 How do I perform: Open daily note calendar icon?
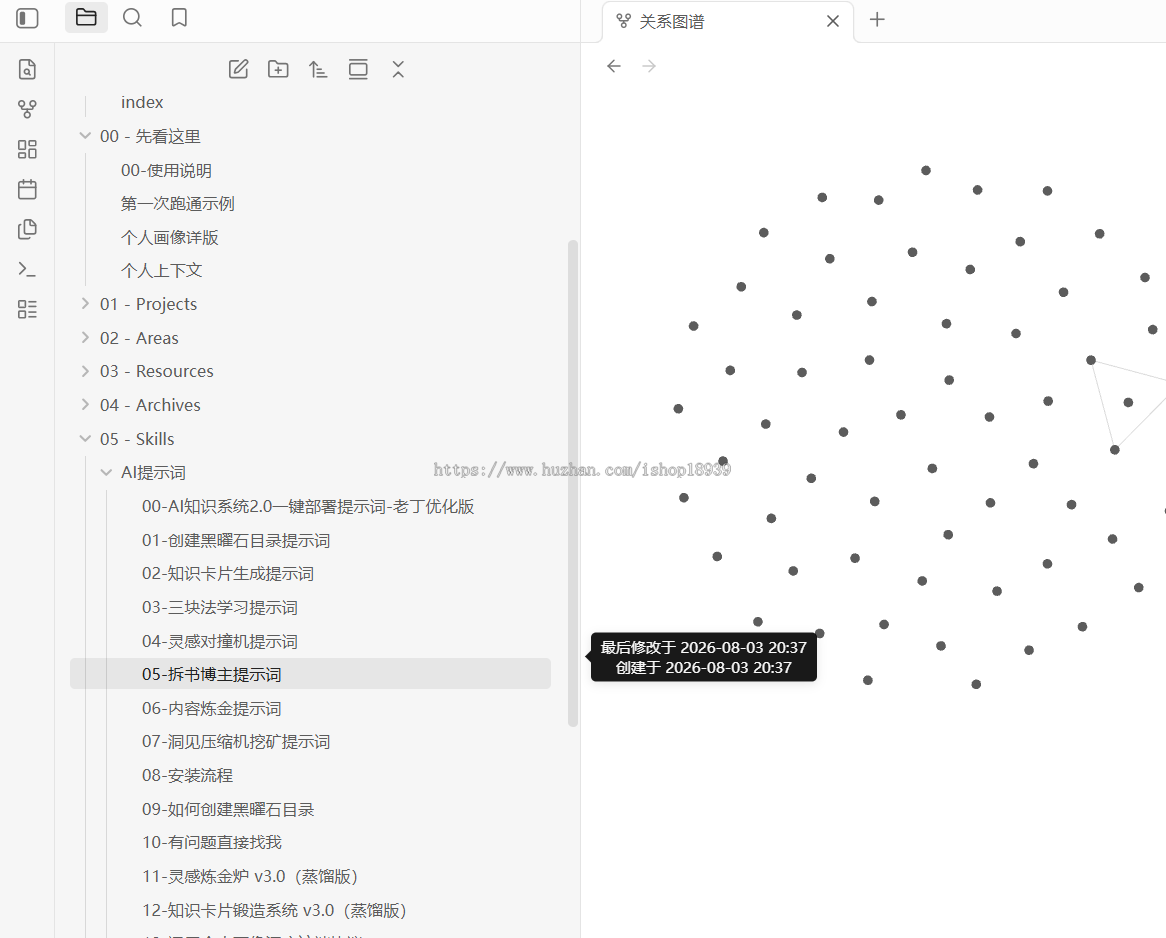(28, 189)
